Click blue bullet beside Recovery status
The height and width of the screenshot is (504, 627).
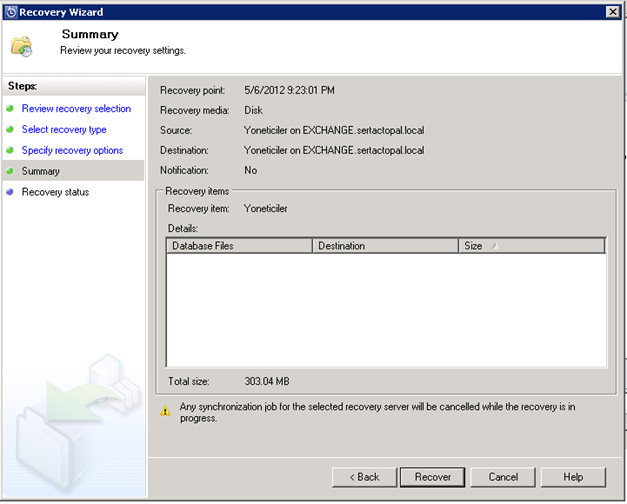click(10, 193)
